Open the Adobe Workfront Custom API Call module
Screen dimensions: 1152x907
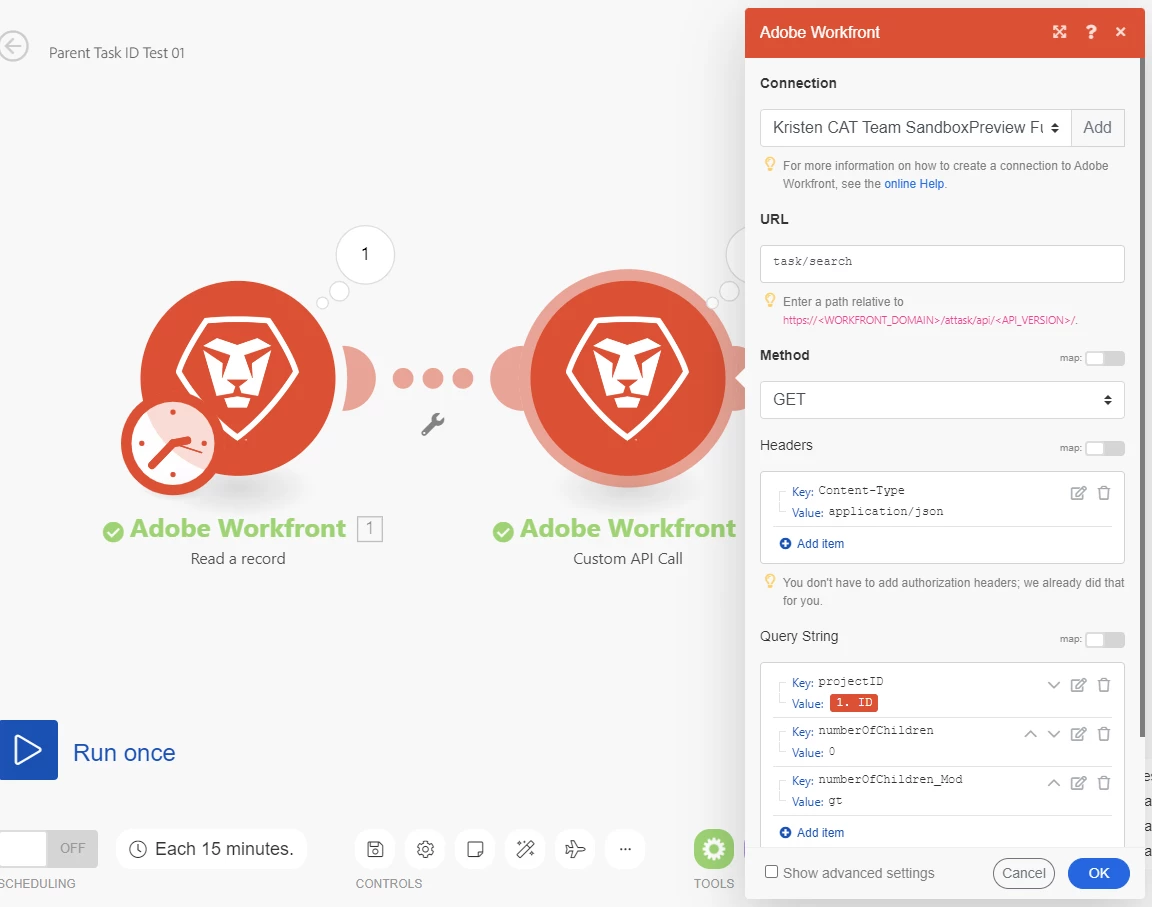(x=627, y=378)
